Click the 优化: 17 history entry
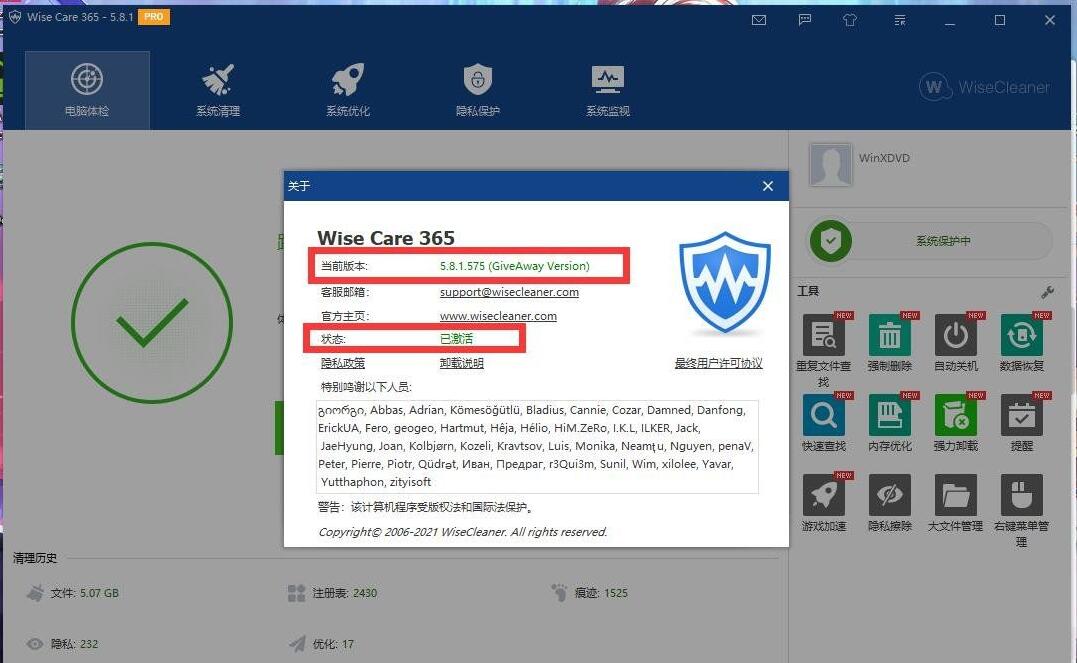This screenshot has width=1077, height=663. click(x=321, y=644)
